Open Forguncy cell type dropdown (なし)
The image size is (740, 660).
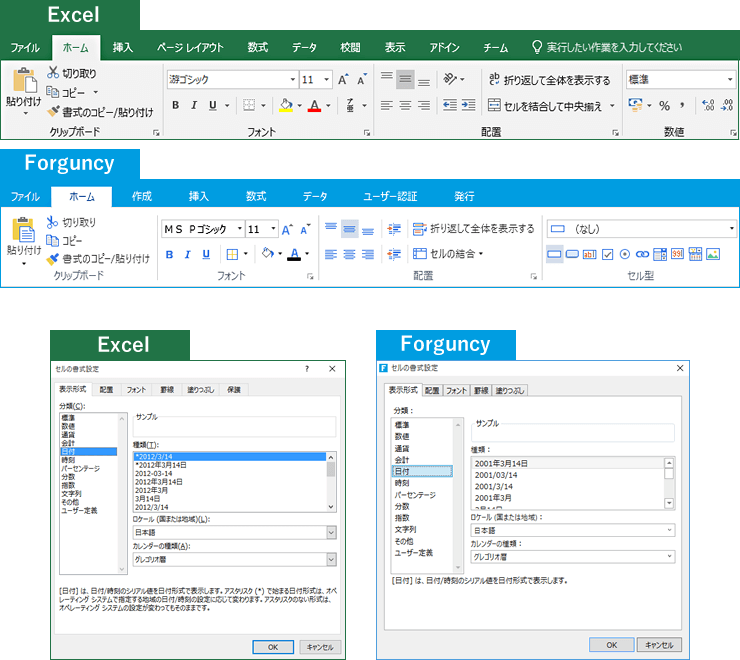tap(731, 229)
